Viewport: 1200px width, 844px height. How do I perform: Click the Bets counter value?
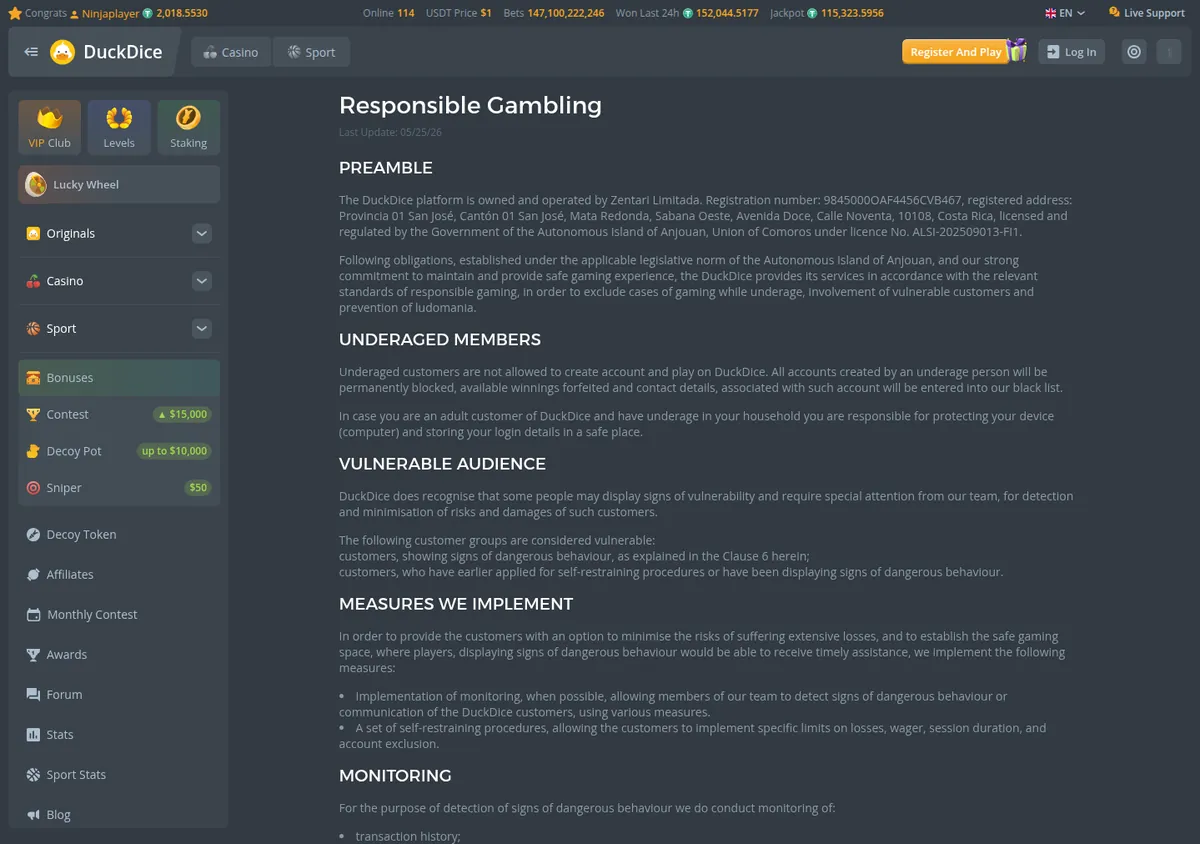(566, 14)
